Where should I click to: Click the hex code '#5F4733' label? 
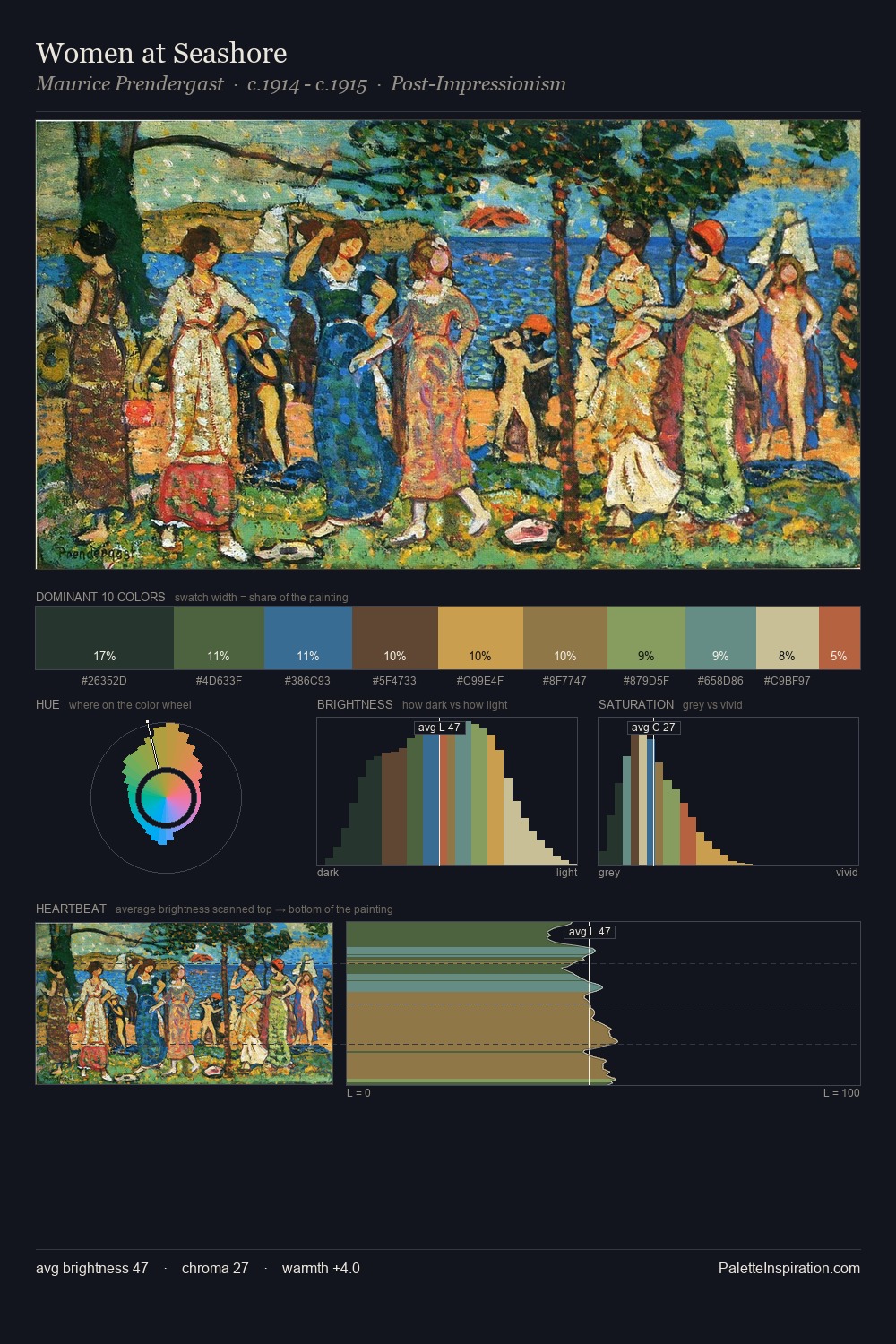[x=394, y=681]
